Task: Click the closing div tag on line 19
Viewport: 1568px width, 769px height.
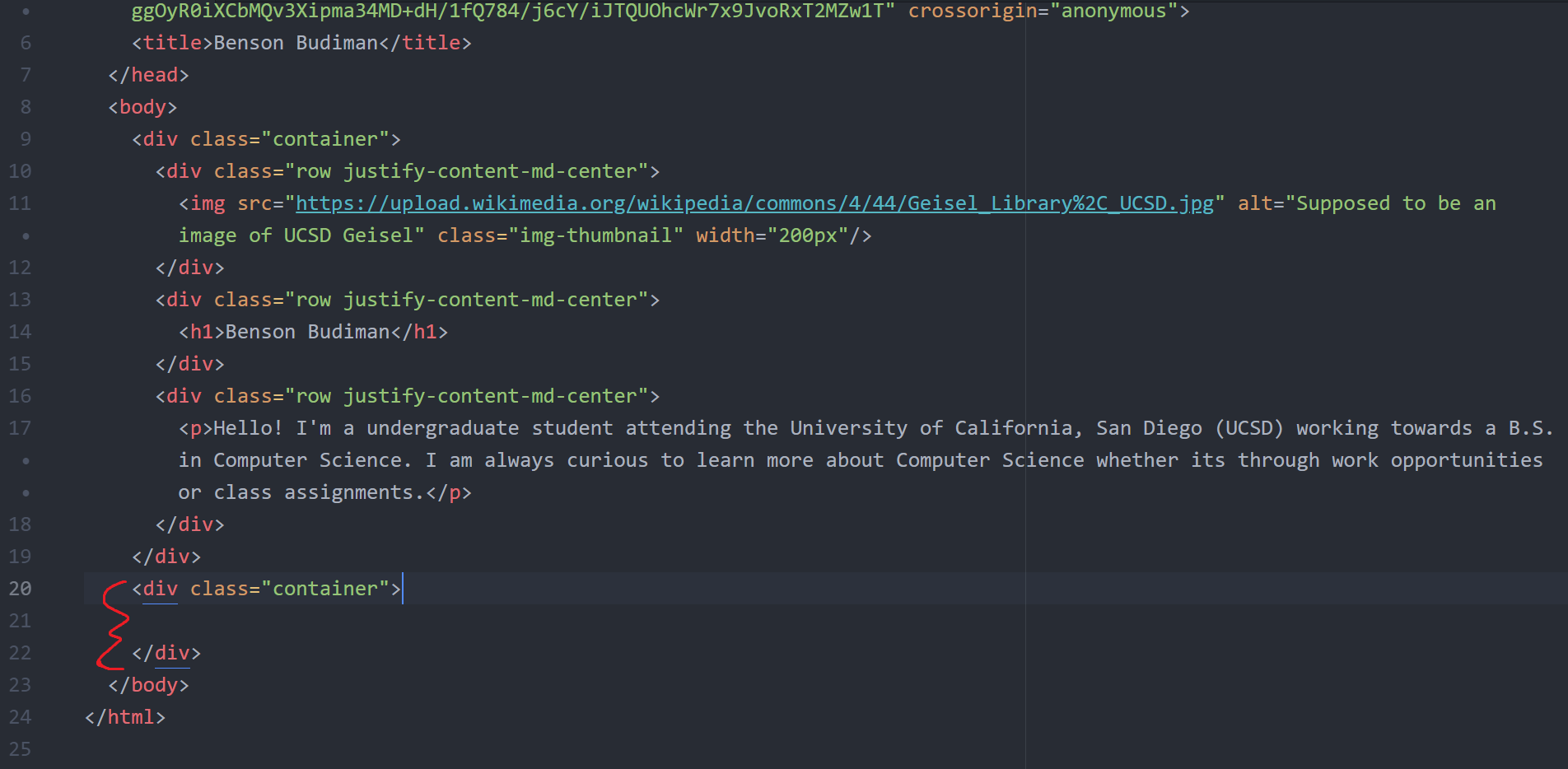Action: (166, 557)
